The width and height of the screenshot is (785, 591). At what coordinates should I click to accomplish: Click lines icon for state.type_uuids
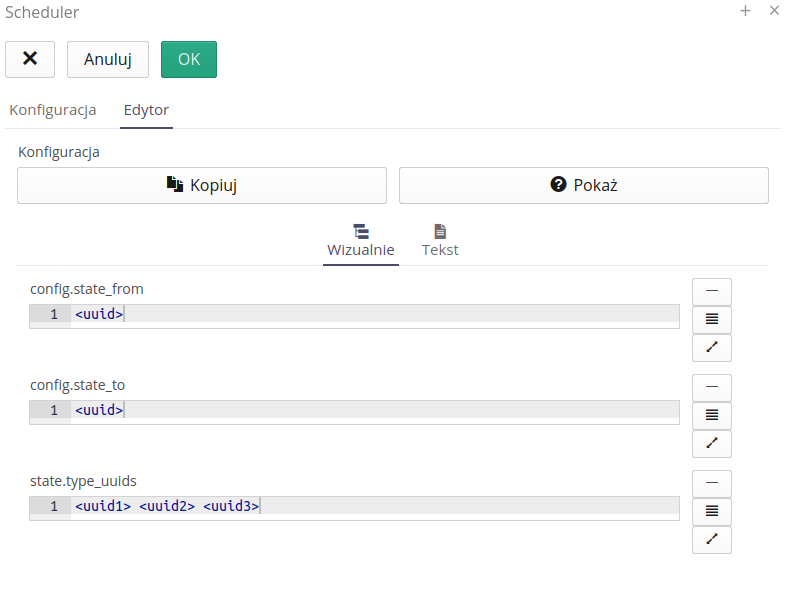click(x=712, y=511)
